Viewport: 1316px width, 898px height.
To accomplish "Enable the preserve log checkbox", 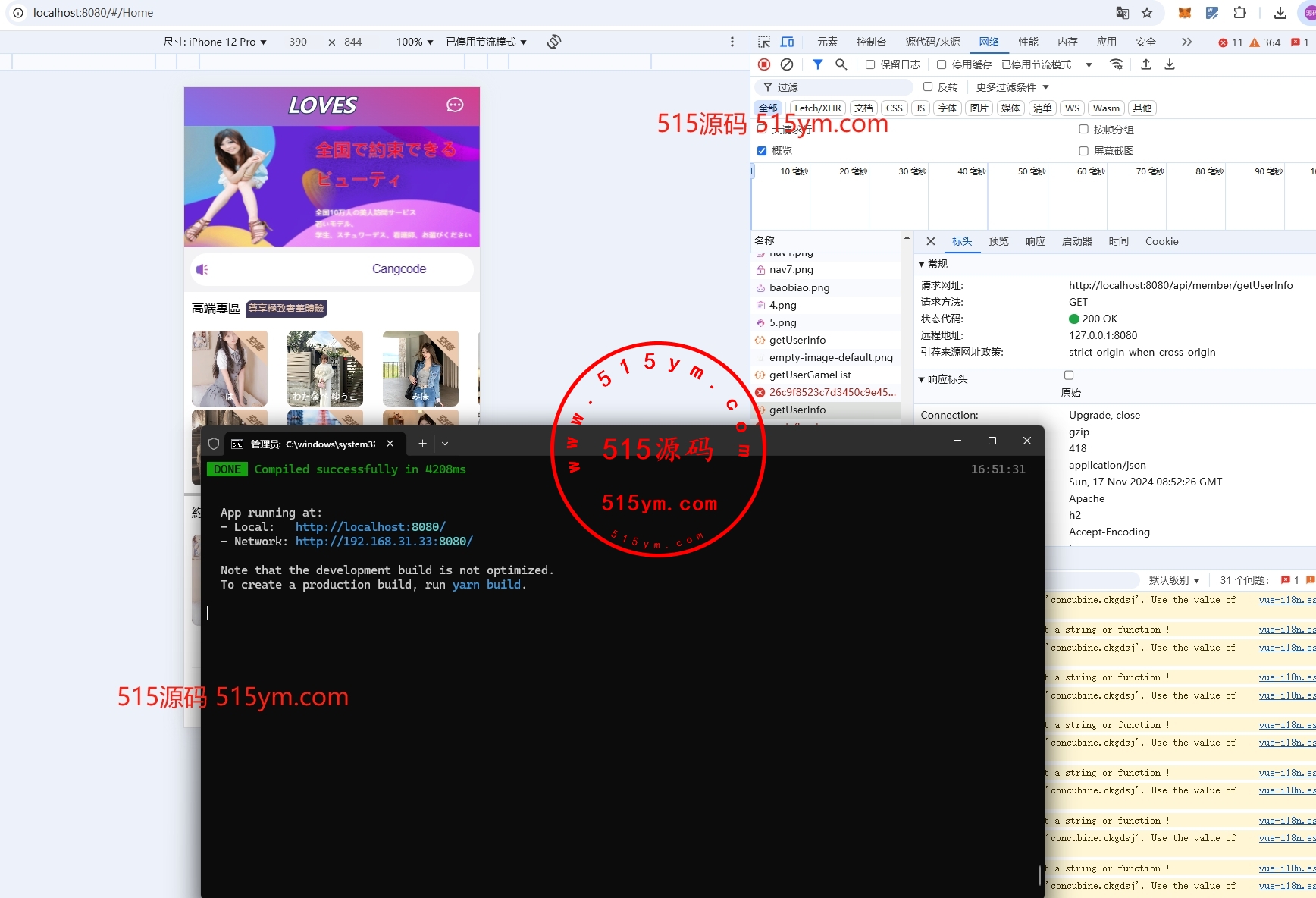I will (870, 64).
